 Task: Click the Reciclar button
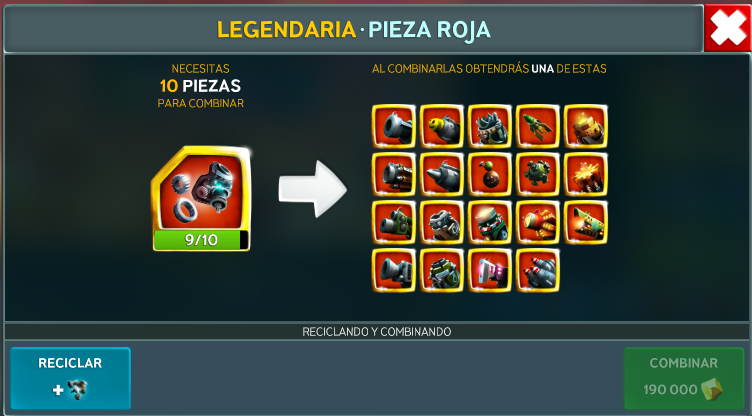point(70,378)
